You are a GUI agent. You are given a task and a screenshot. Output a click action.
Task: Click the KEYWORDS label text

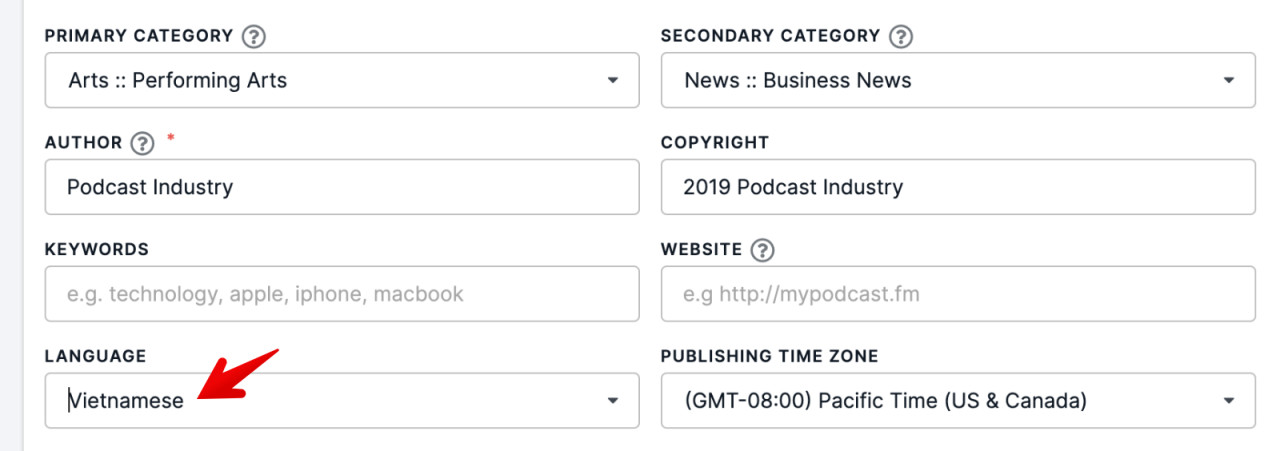point(96,249)
